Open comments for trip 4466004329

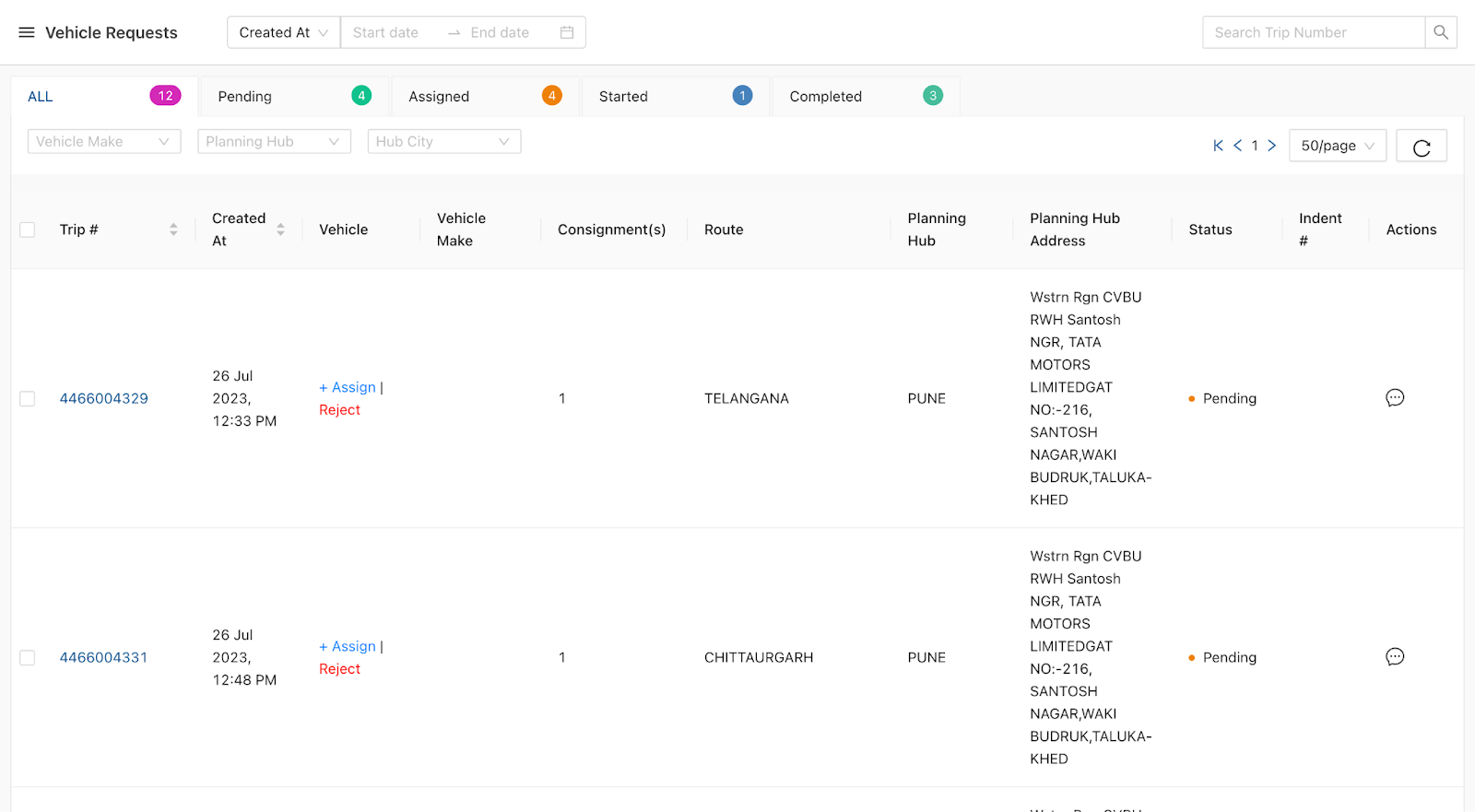[x=1395, y=398]
